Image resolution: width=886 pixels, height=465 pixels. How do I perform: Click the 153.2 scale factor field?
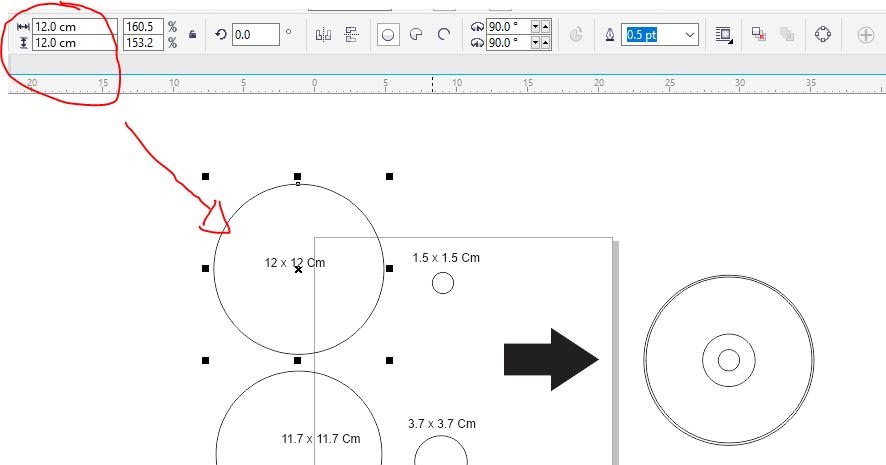[144, 42]
